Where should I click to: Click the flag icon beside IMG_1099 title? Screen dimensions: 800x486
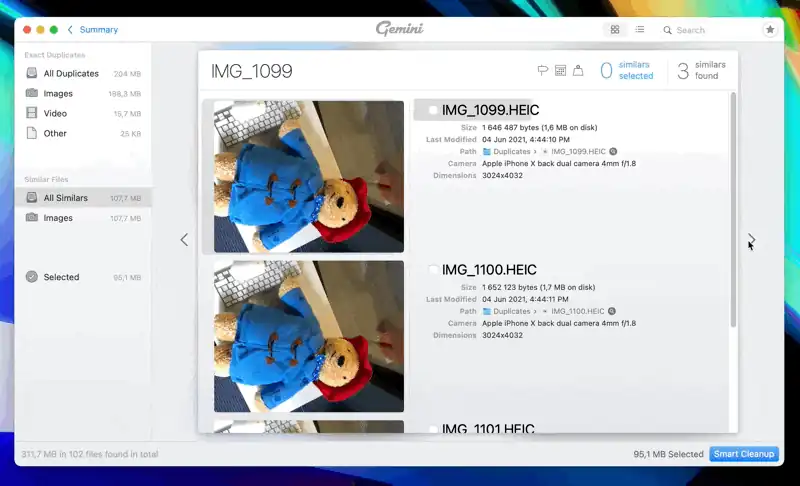pyautogui.click(x=543, y=70)
